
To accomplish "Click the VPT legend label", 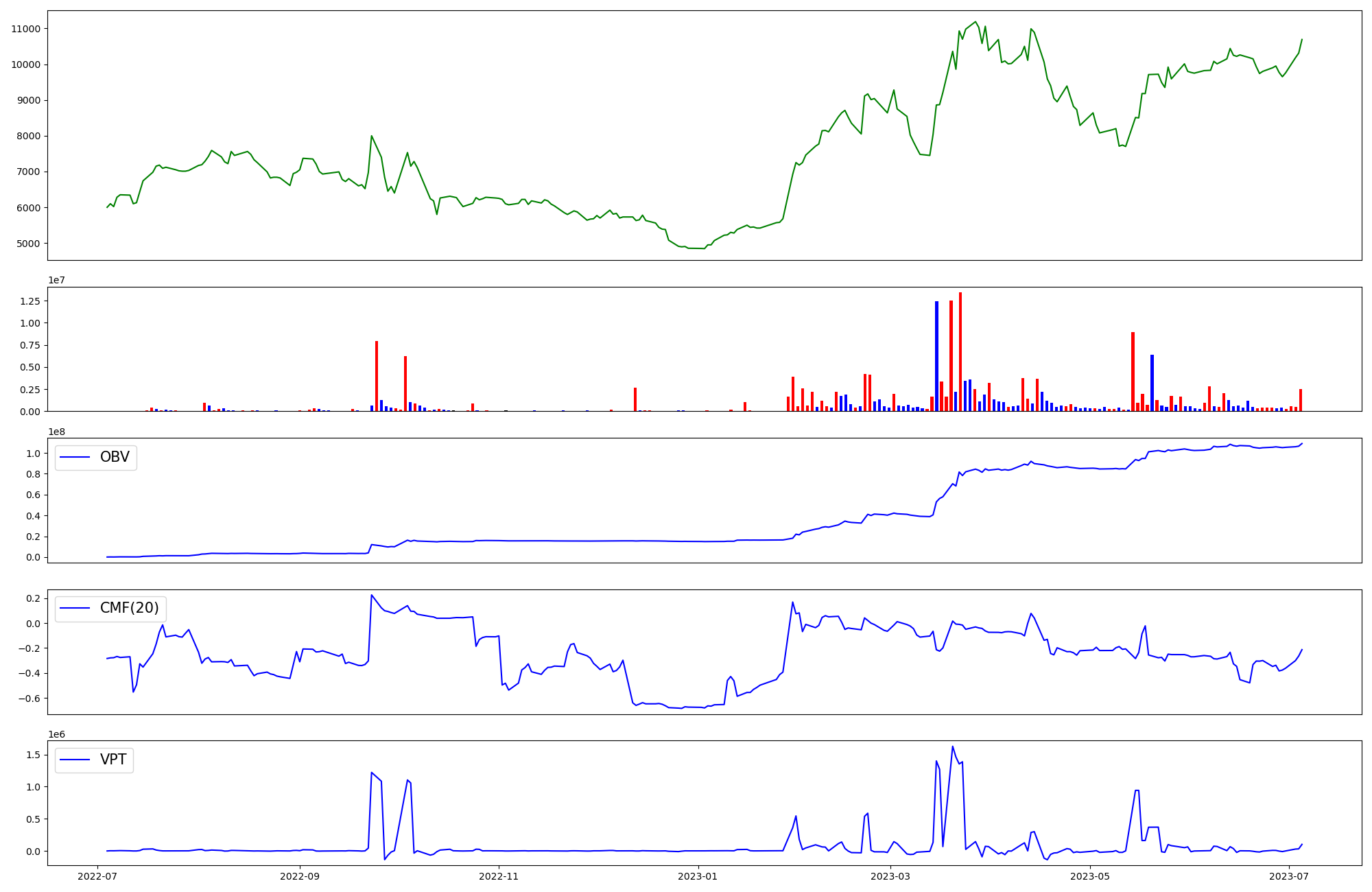I will (x=113, y=760).
